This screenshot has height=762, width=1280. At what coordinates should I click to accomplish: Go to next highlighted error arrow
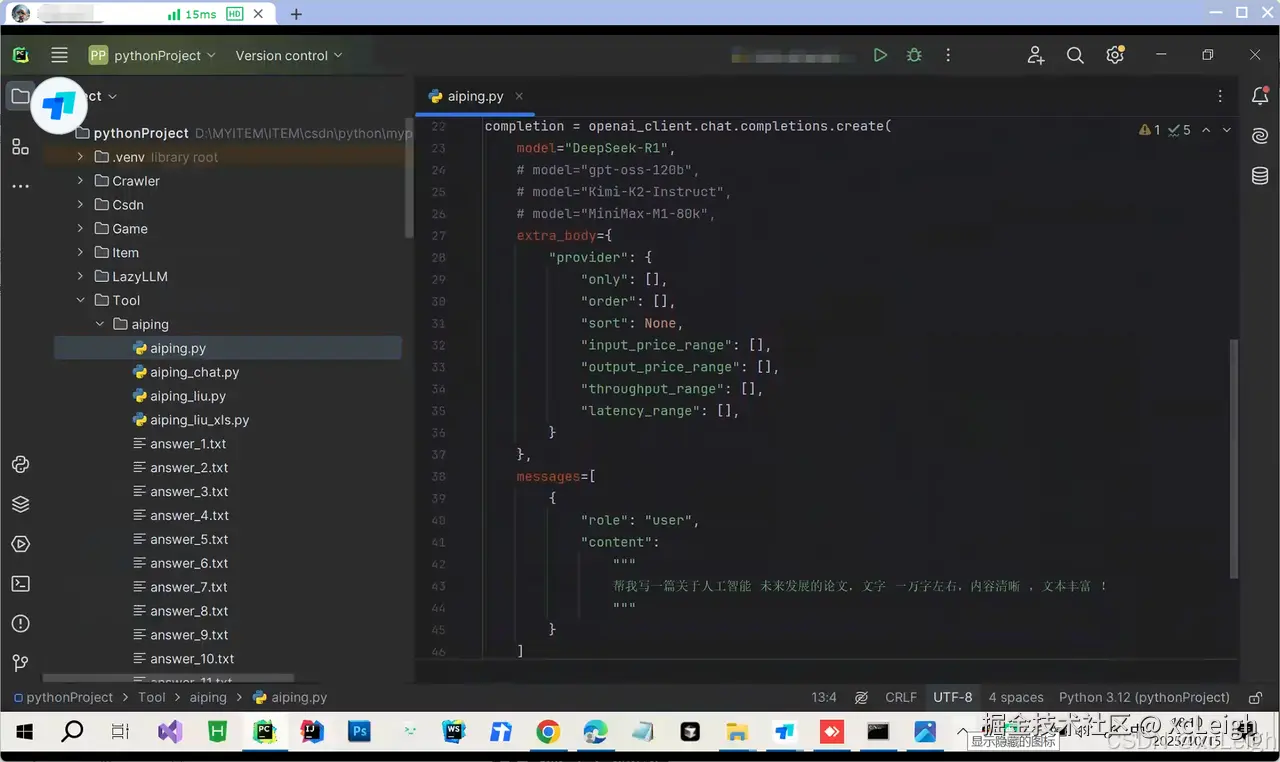pos(1227,130)
